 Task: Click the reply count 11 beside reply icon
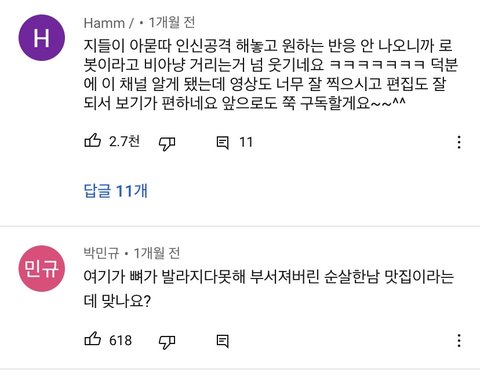point(246,143)
